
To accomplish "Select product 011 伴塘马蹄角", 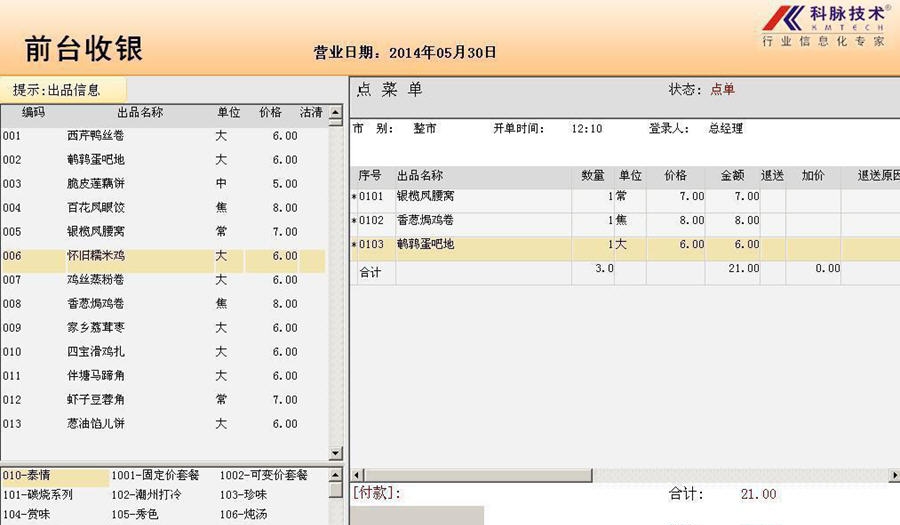I will [x=164, y=376].
